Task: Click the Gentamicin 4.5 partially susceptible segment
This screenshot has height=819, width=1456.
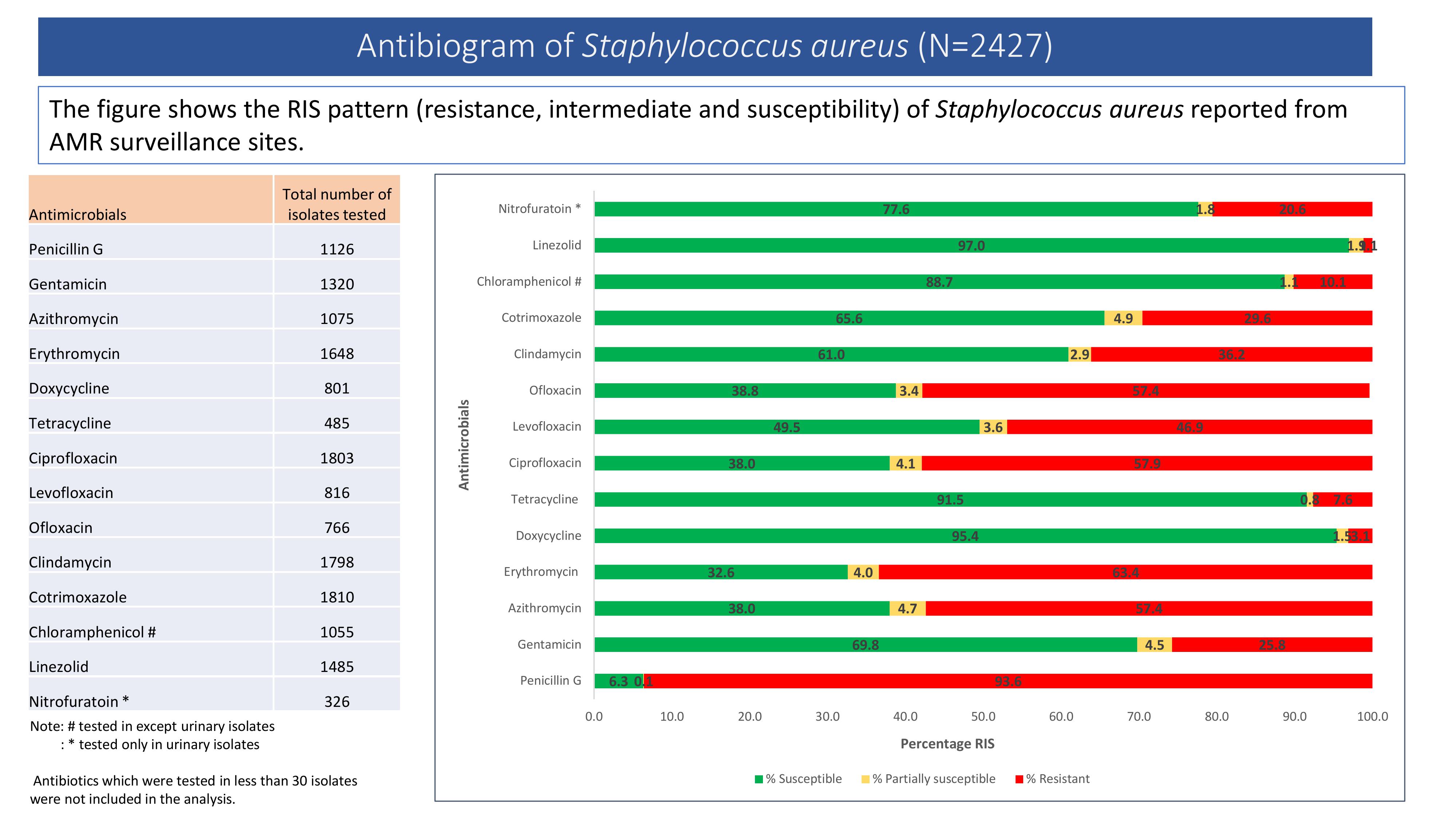Action: [1154, 645]
